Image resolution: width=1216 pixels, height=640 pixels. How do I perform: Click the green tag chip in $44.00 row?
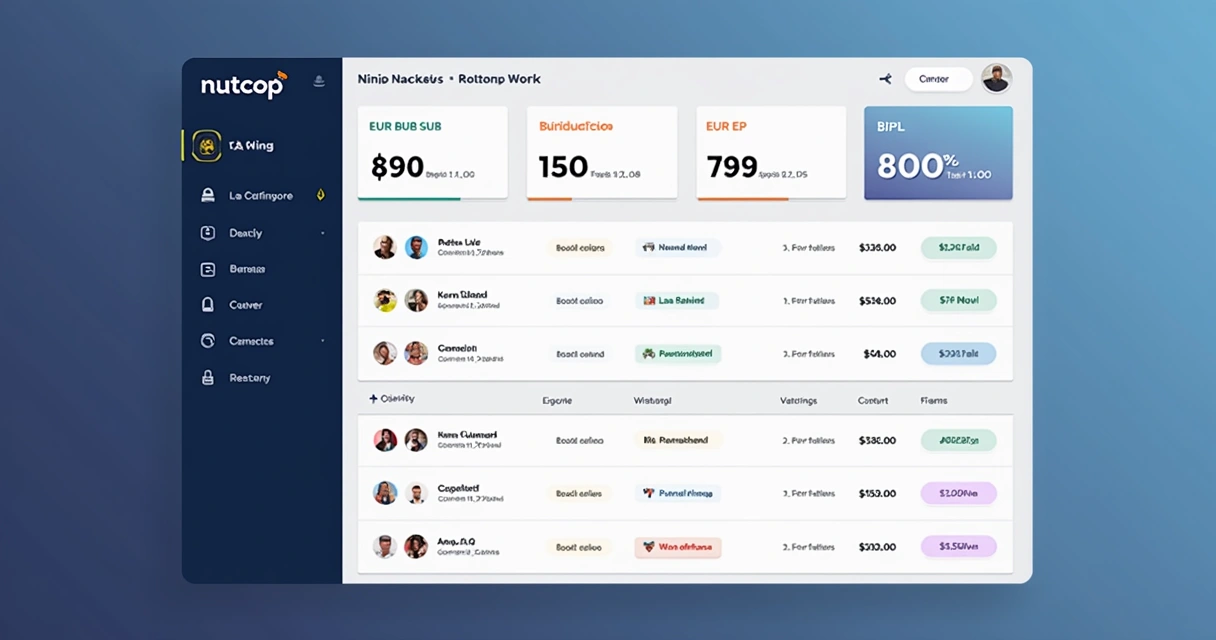click(678, 353)
